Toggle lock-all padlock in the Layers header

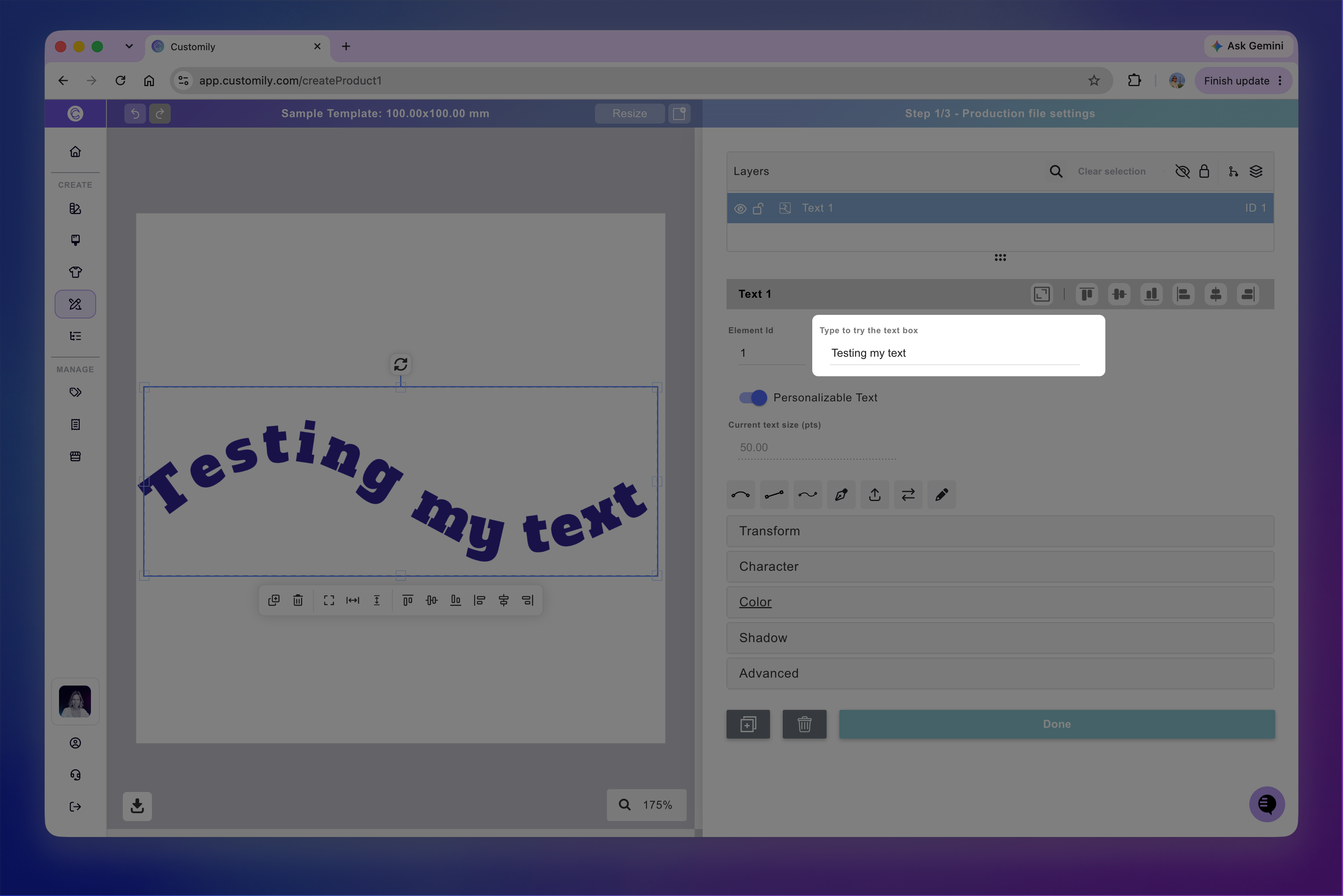[x=1204, y=171]
